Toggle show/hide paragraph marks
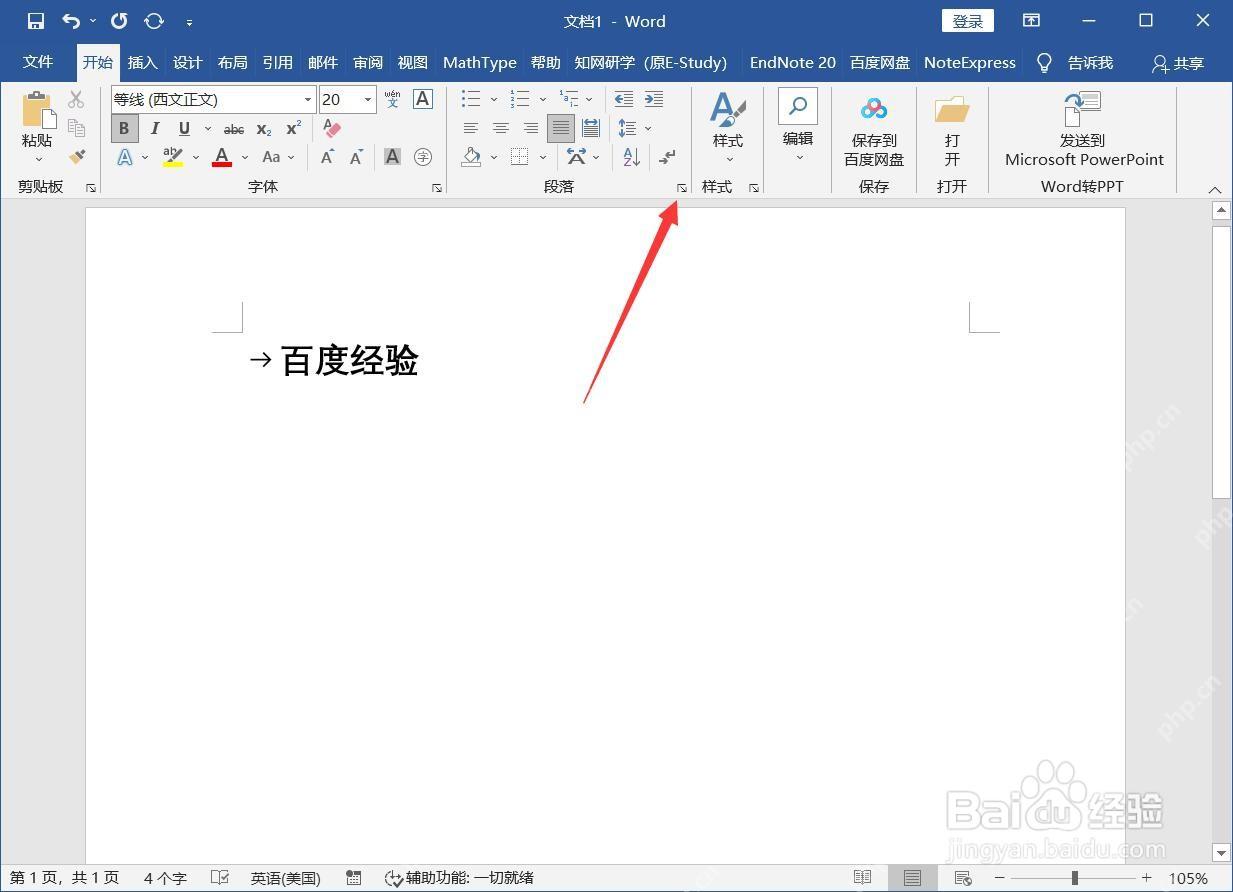The width and height of the screenshot is (1233, 892). click(667, 157)
